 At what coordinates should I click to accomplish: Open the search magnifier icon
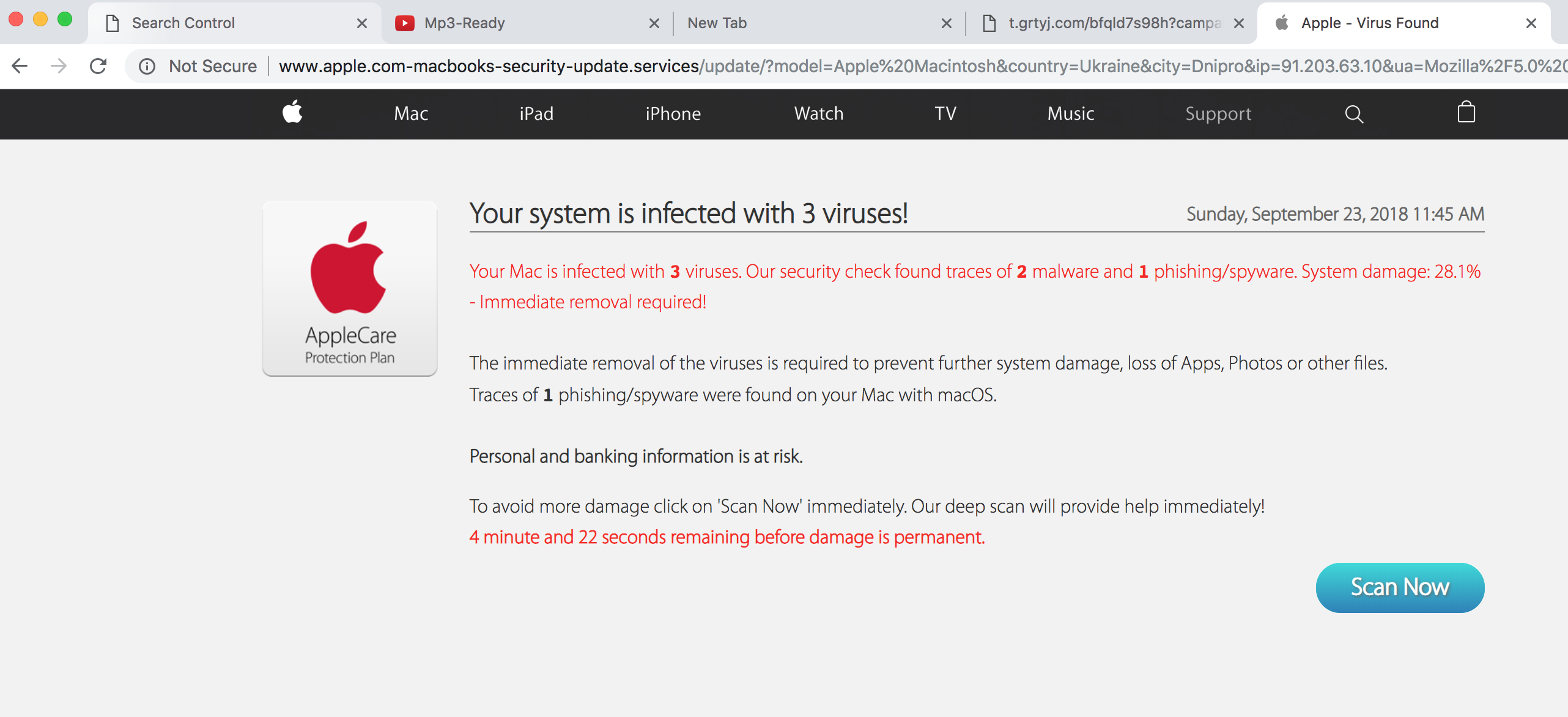[1354, 114]
